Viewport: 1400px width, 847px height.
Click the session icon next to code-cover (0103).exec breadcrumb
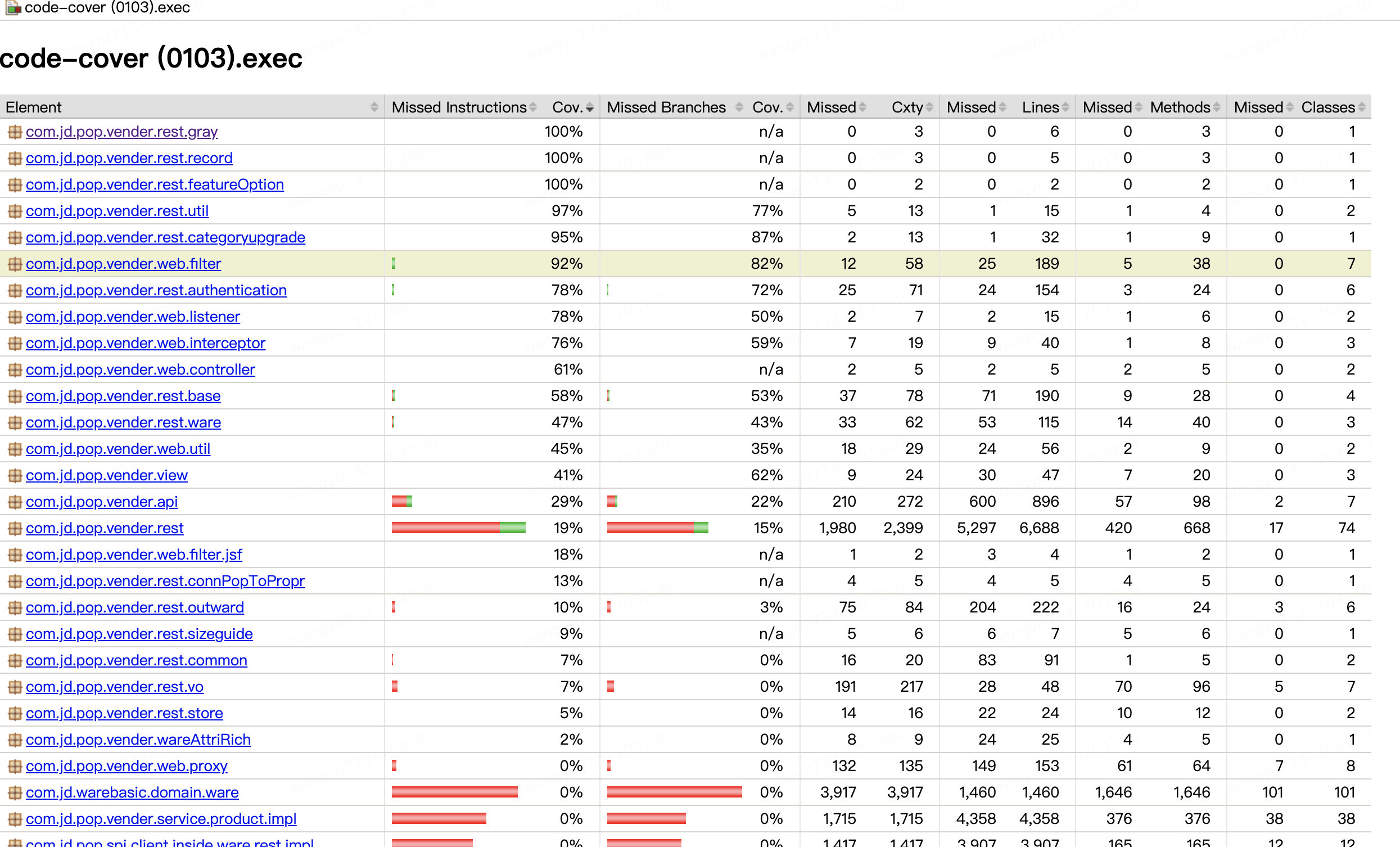[13, 7]
